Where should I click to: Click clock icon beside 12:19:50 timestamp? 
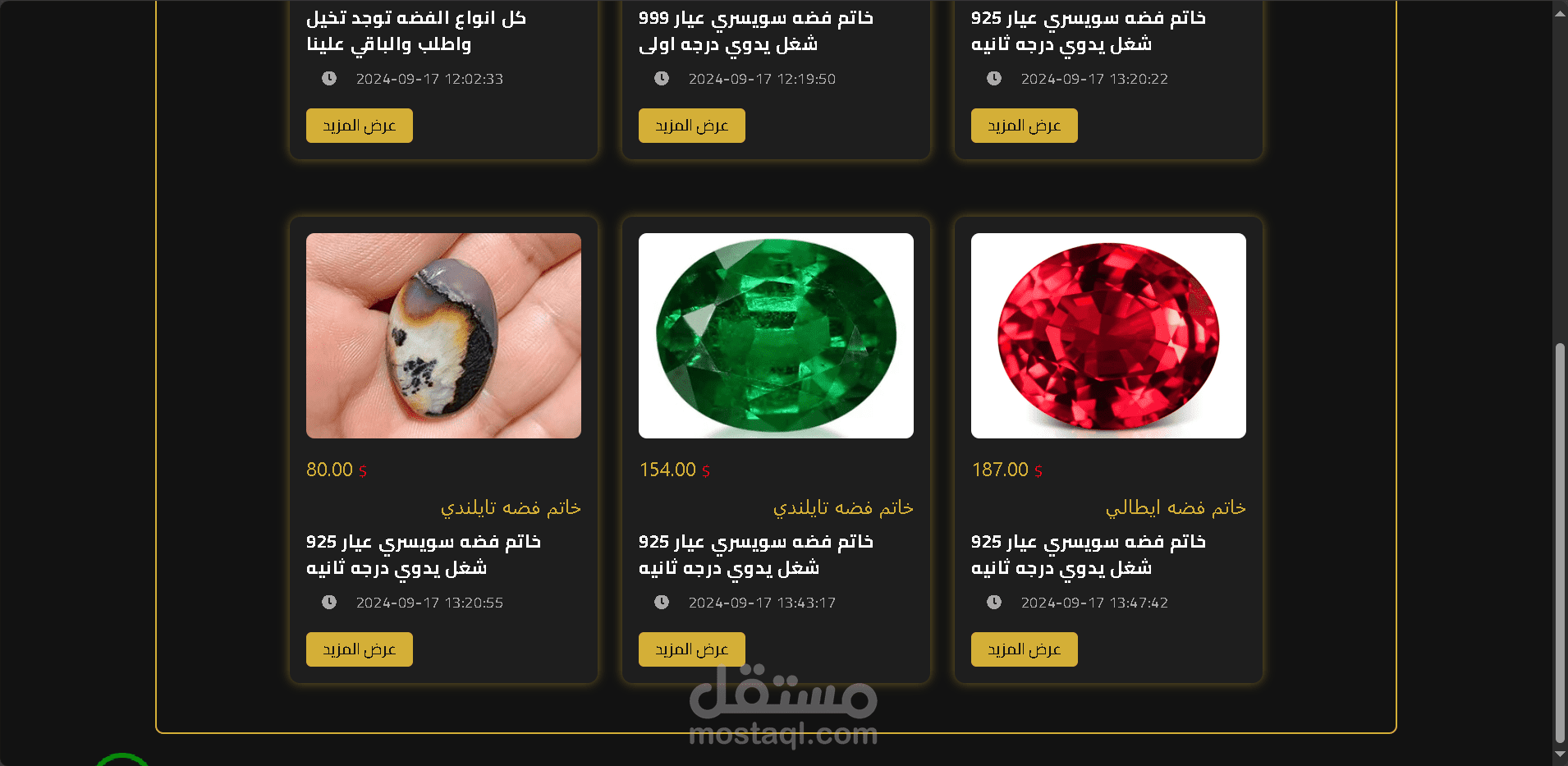pos(662,79)
